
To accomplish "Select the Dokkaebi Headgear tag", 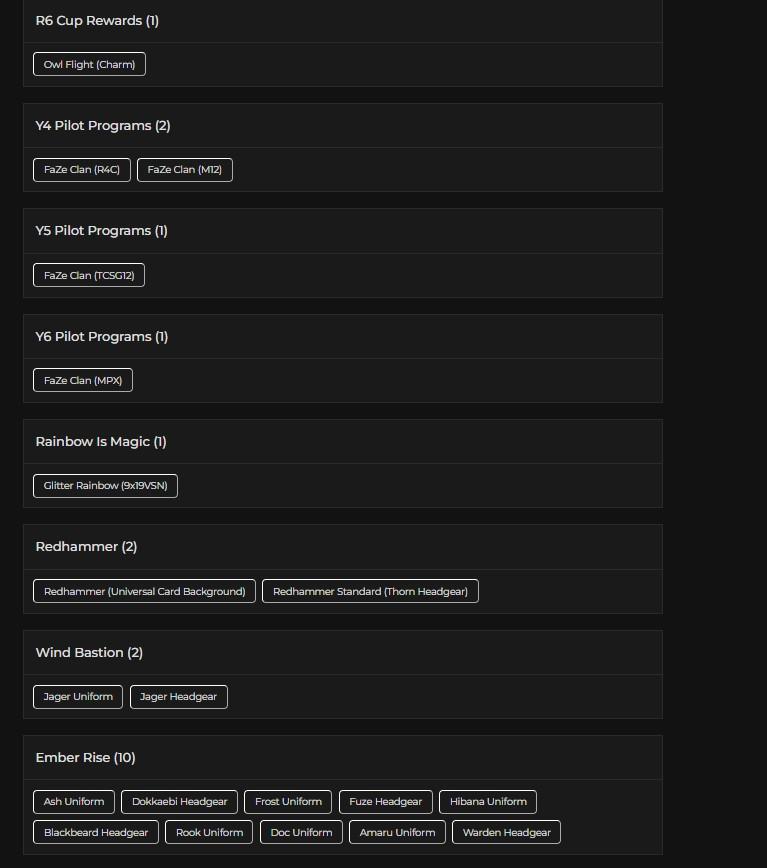I will (x=180, y=802).
